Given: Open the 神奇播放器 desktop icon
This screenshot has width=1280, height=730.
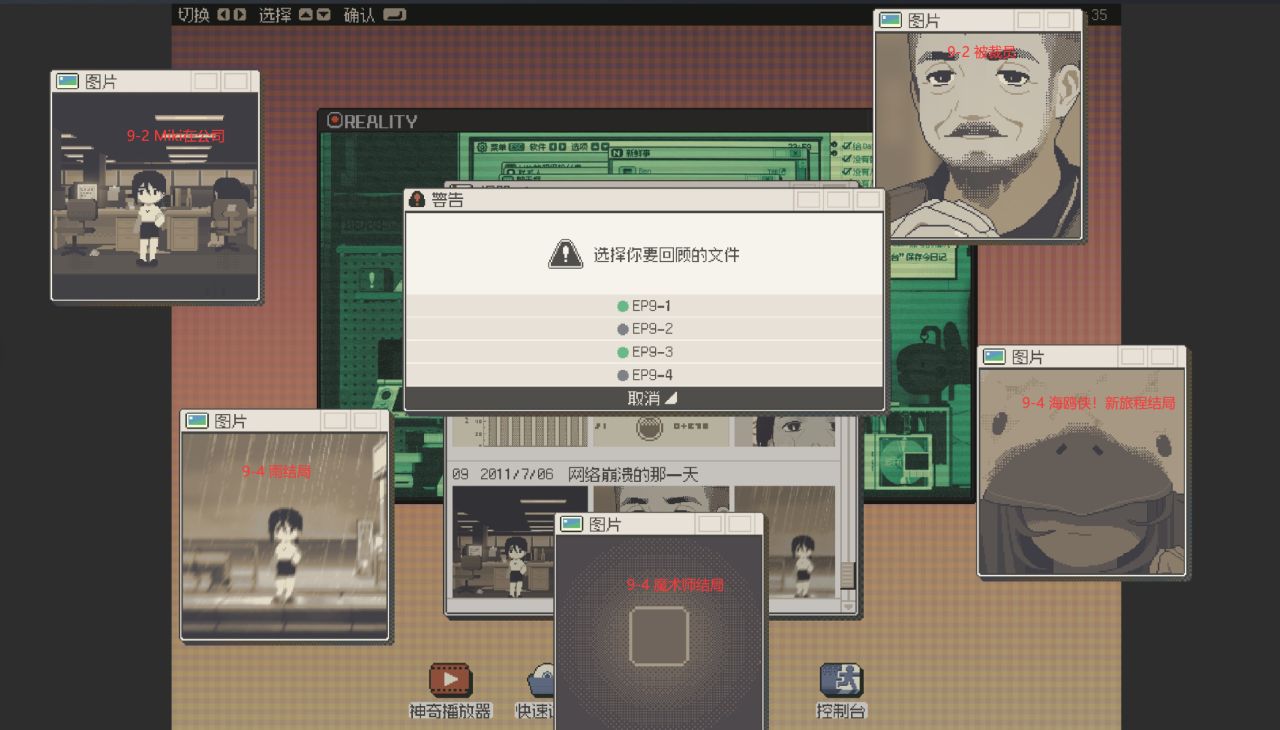Looking at the screenshot, I should pos(450,681).
